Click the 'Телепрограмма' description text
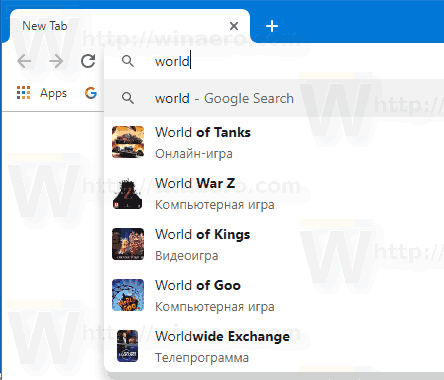Image resolution: width=444 pixels, height=380 pixels. [x=202, y=358]
